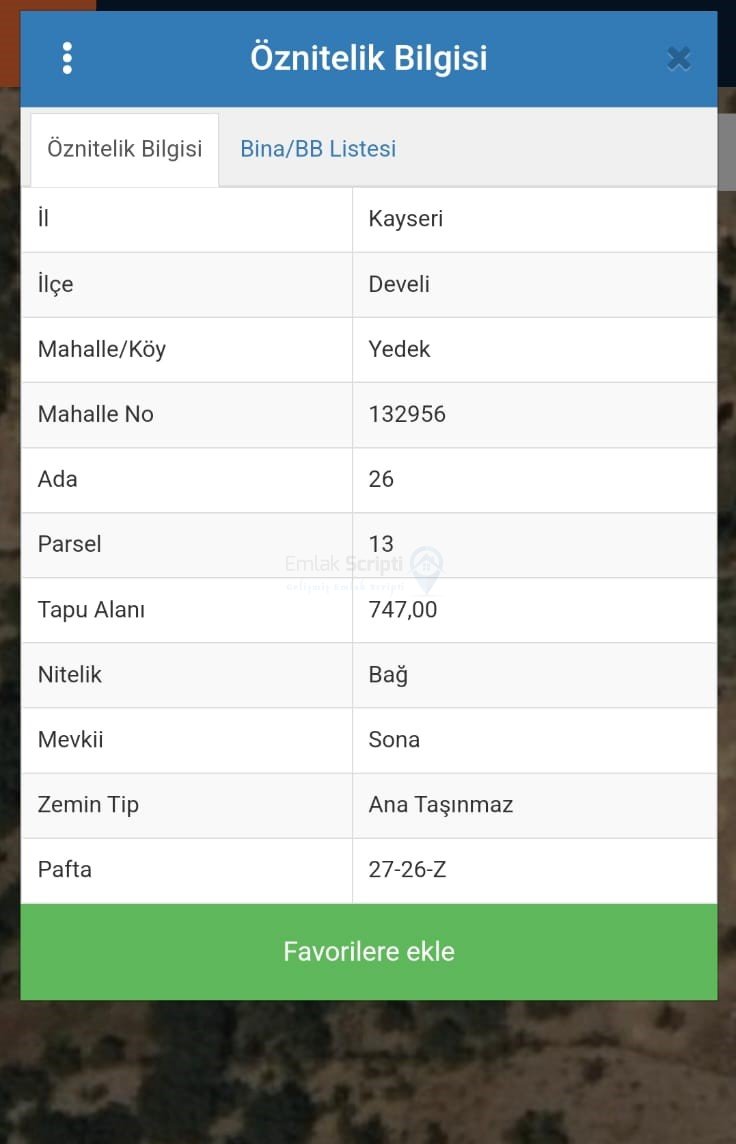Select the Ana Taşınmaz value
The width and height of the screenshot is (736, 1144).
click(441, 804)
